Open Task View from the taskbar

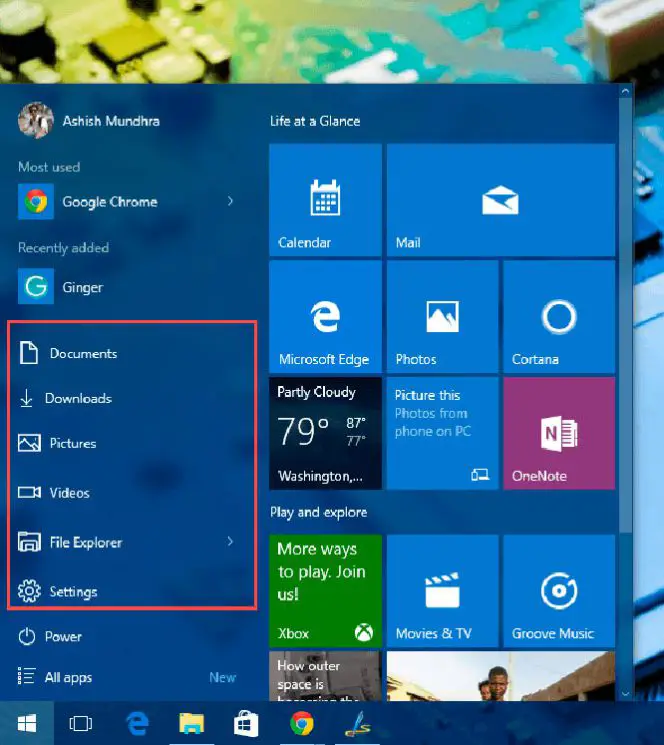tap(81, 724)
